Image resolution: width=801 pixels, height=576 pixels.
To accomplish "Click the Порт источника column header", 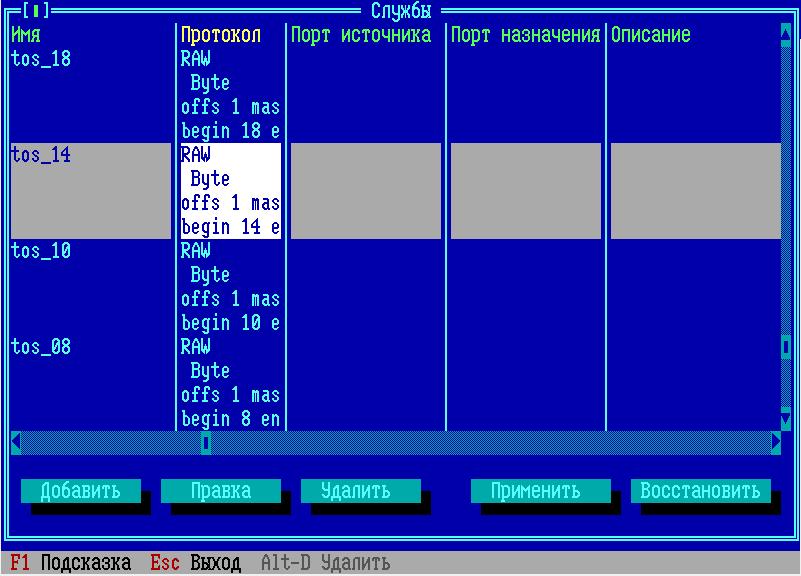I will click(x=361, y=35).
